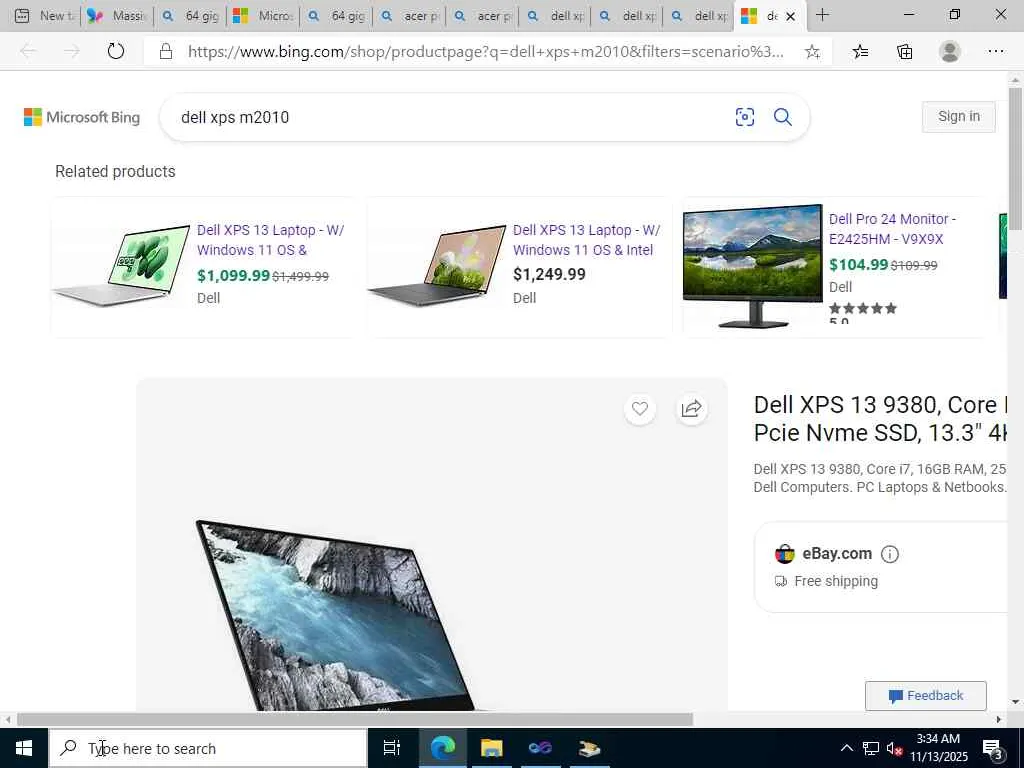This screenshot has width=1024, height=768.
Task: Click the Related products heading
Action: point(115,171)
